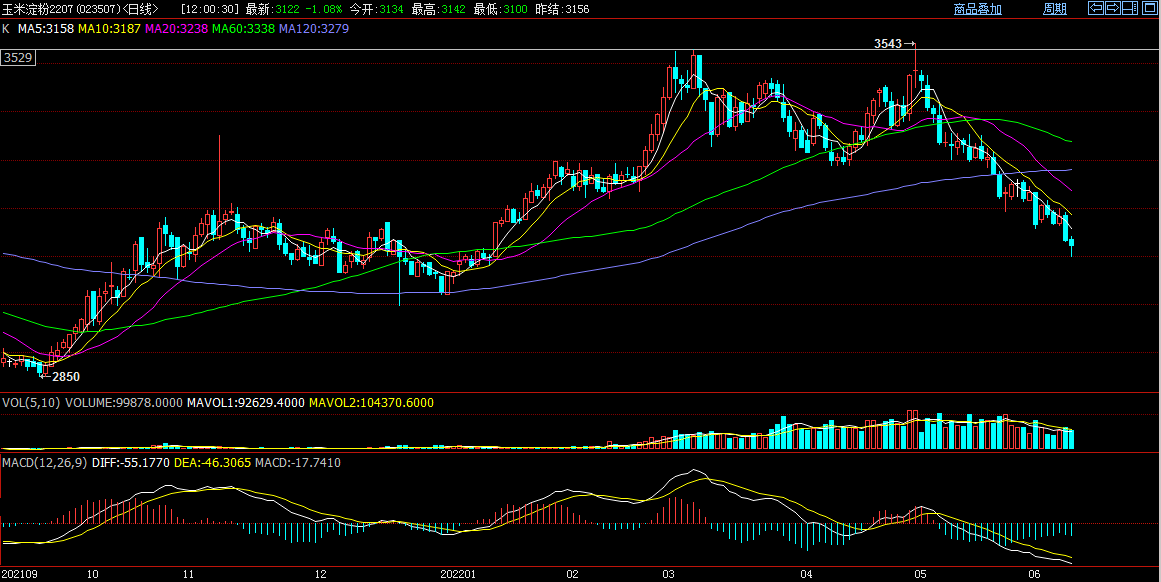Select the K indicator label
Screen dimensions: 1161x582
click(x=6, y=29)
